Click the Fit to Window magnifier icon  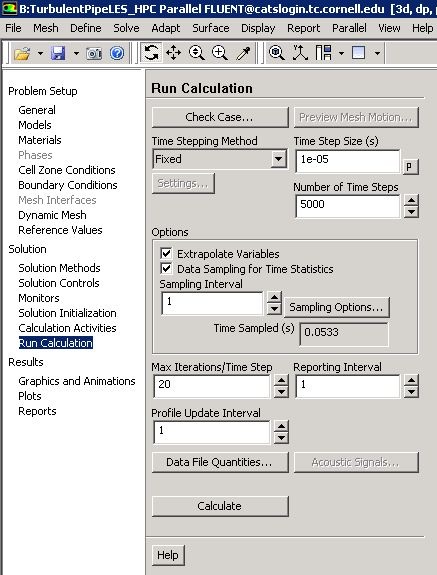click(x=276, y=53)
